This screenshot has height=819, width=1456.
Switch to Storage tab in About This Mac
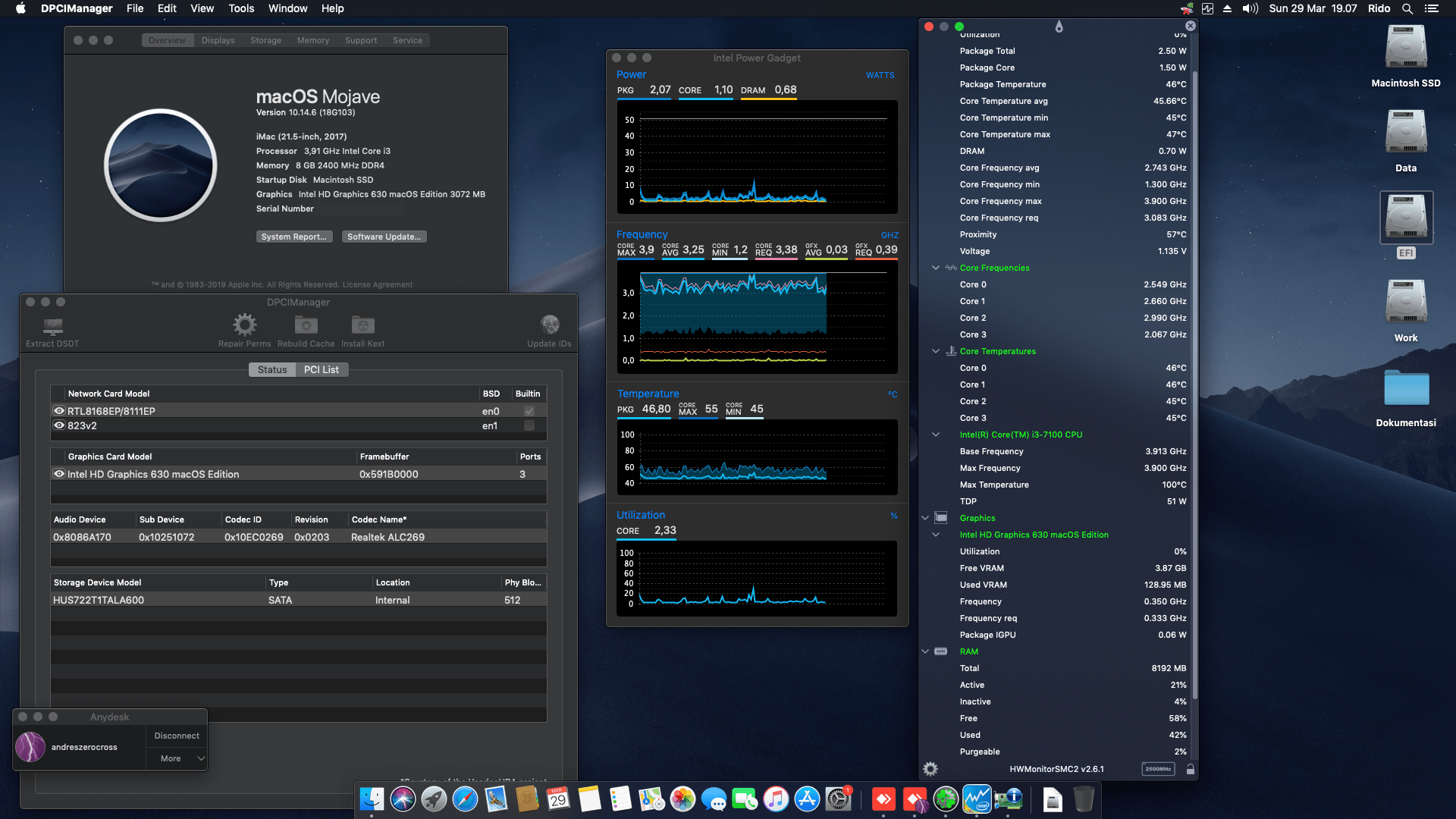[x=266, y=40]
